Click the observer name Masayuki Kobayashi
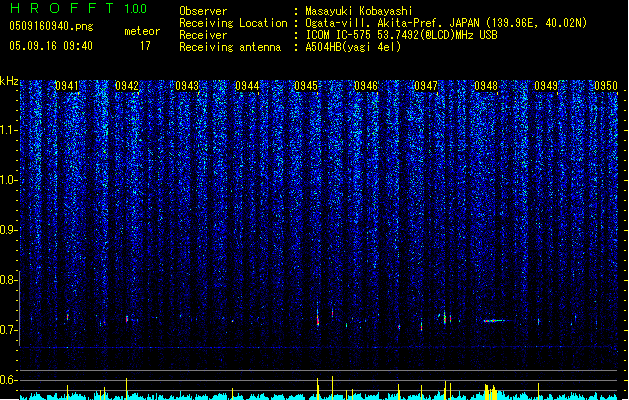Screen dimensions: 629x400 tap(359, 11)
